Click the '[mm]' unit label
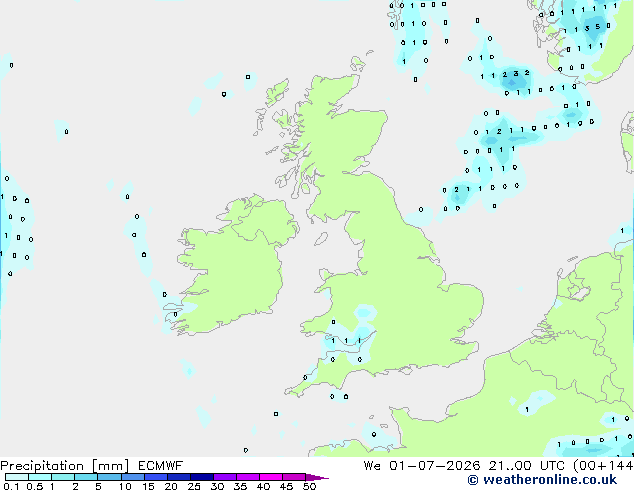634x490 pixels. [111, 466]
